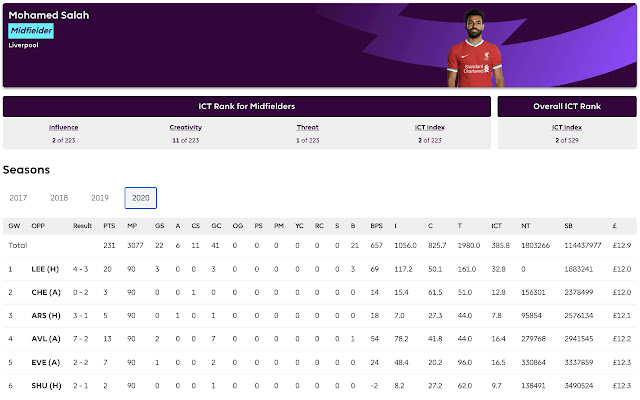The width and height of the screenshot is (640, 400).
Task: Click the GW column header
Action: tap(13, 226)
